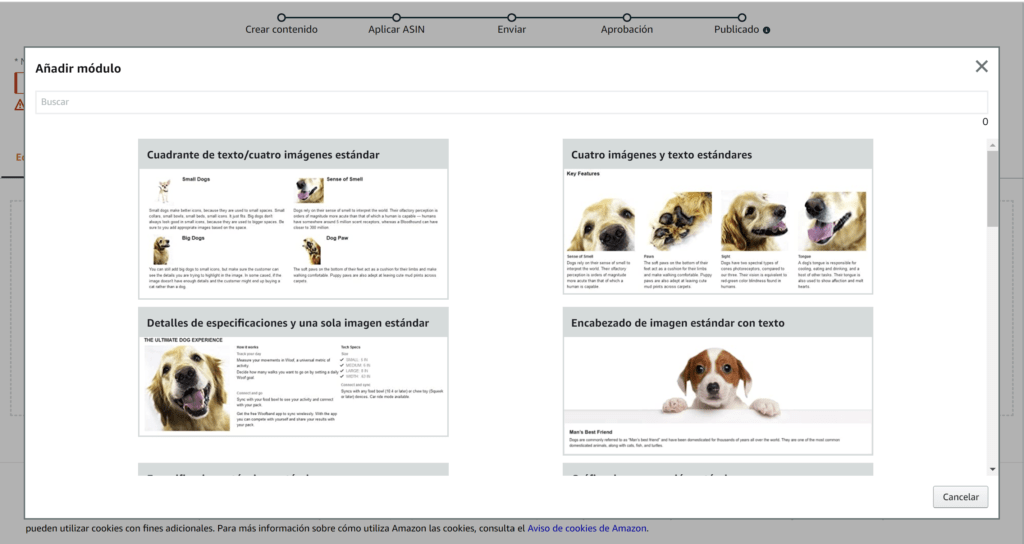The height and width of the screenshot is (544, 1024).
Task: Click the Big Dogs image in quadrant module
Action: click(161, 251)
